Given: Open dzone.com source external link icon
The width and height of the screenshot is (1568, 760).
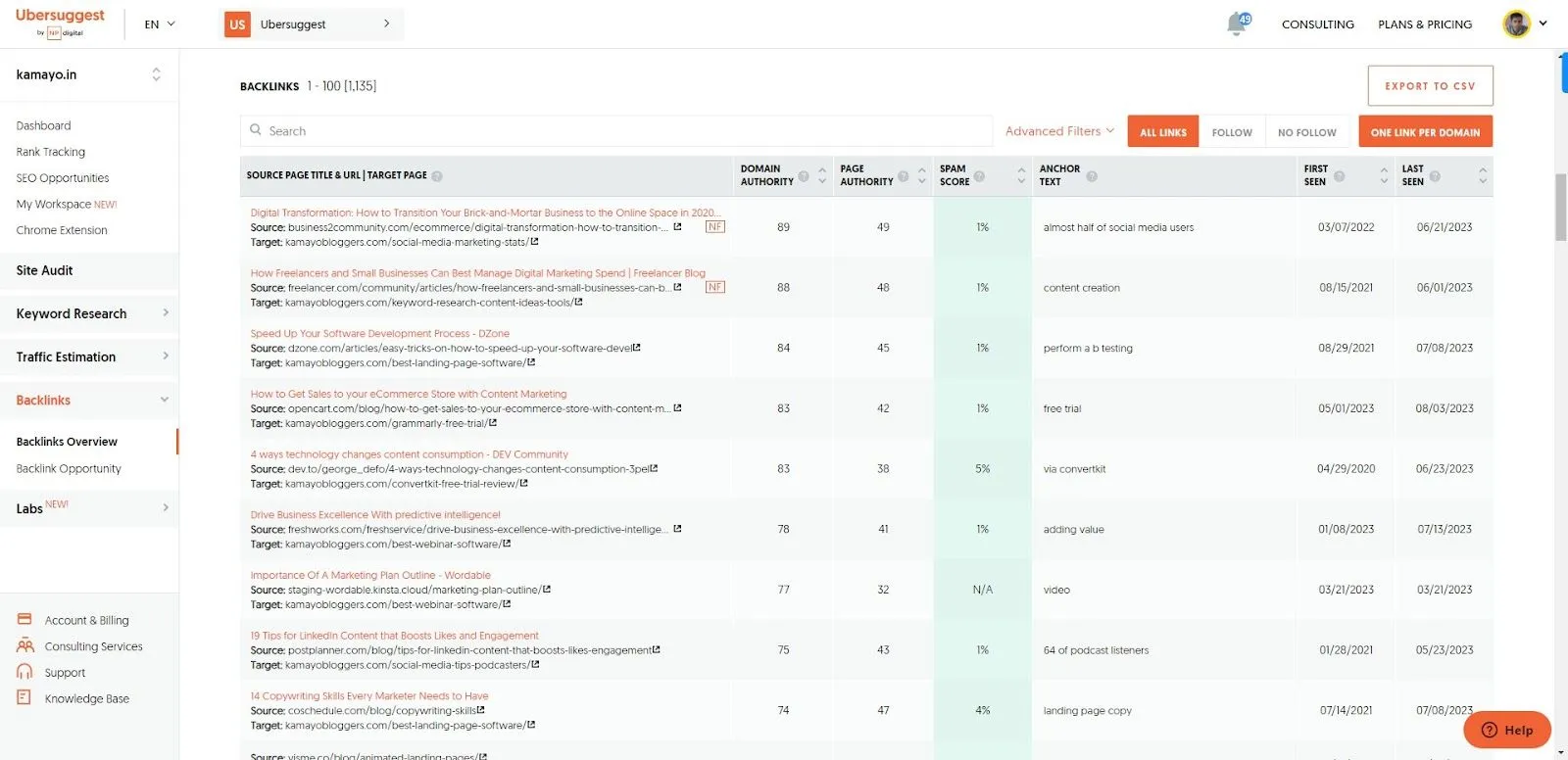Looking at the screenshot, I should pyautogui.click(x=637, y=348).
